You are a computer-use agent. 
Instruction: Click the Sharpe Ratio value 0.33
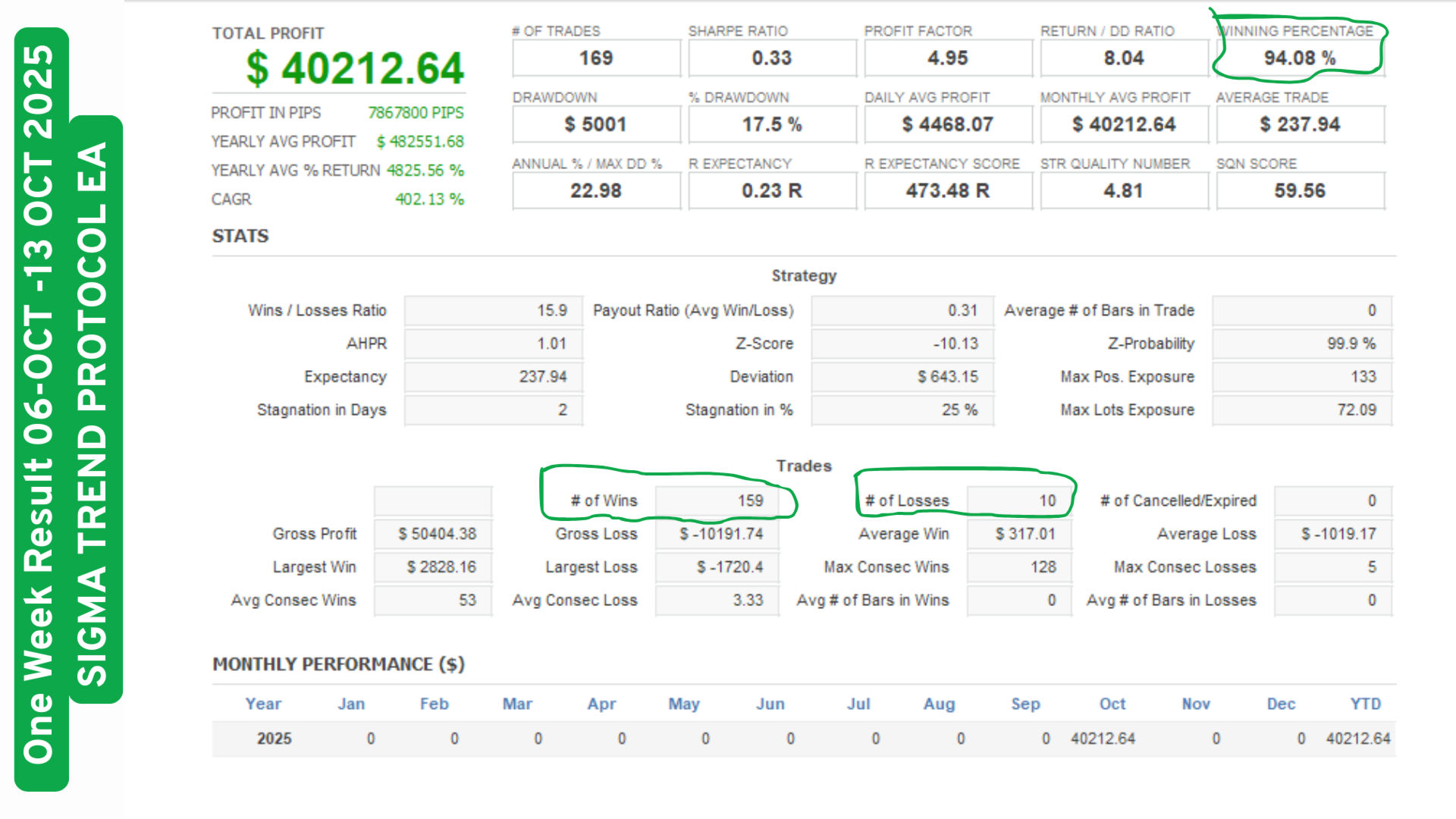(772, 58)
